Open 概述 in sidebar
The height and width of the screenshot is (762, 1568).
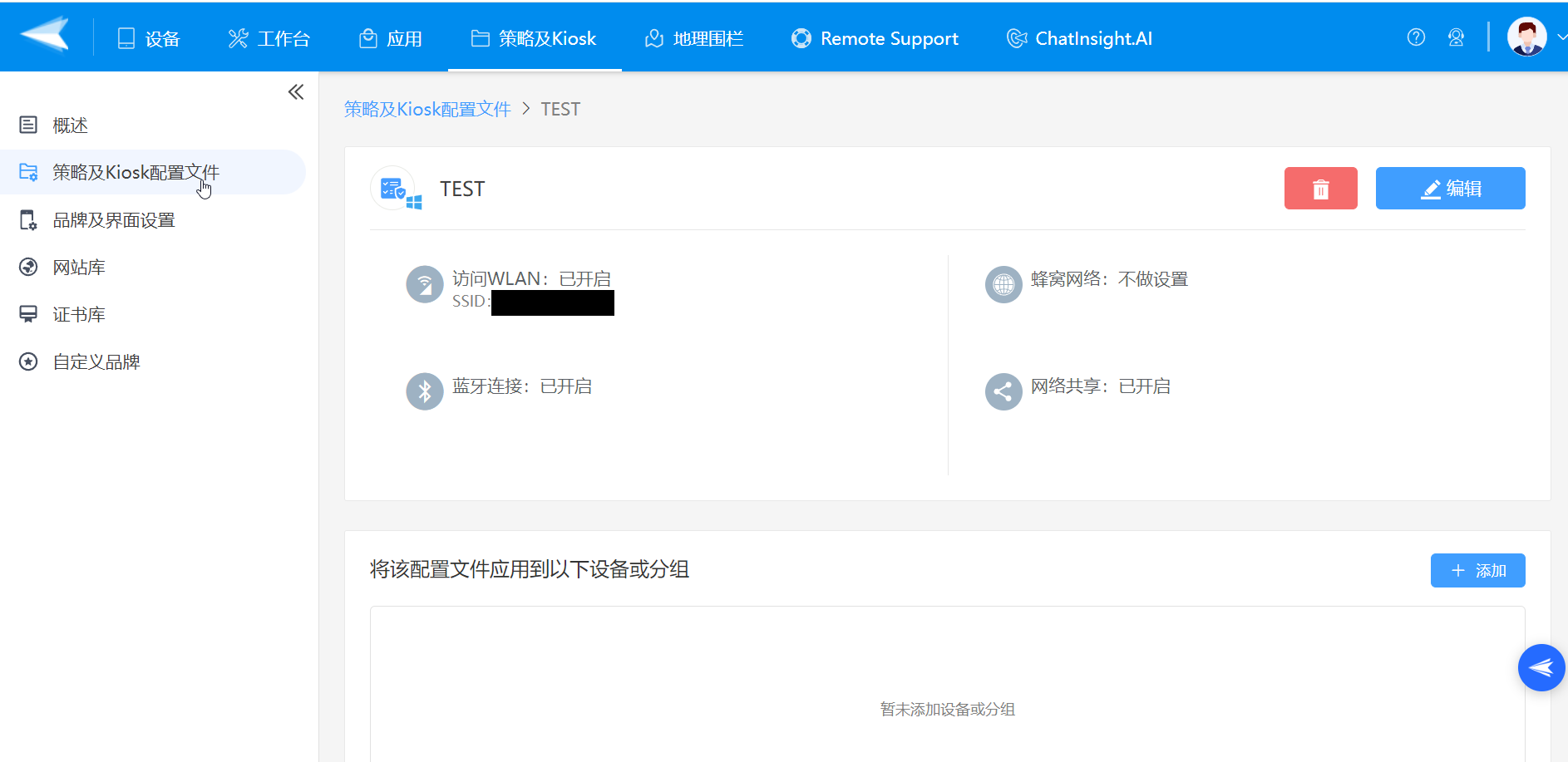tap(153, 125)
